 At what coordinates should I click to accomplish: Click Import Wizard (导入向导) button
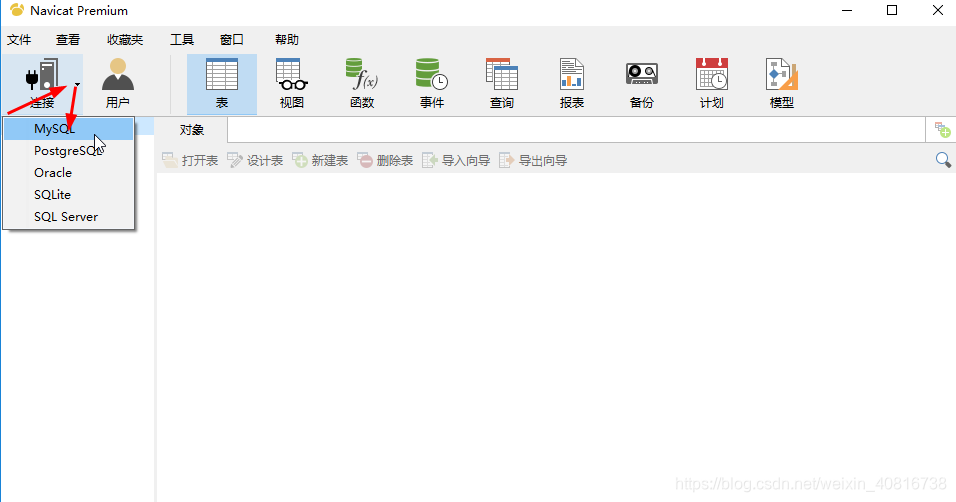pyautogui.click(x=456, y=160)
